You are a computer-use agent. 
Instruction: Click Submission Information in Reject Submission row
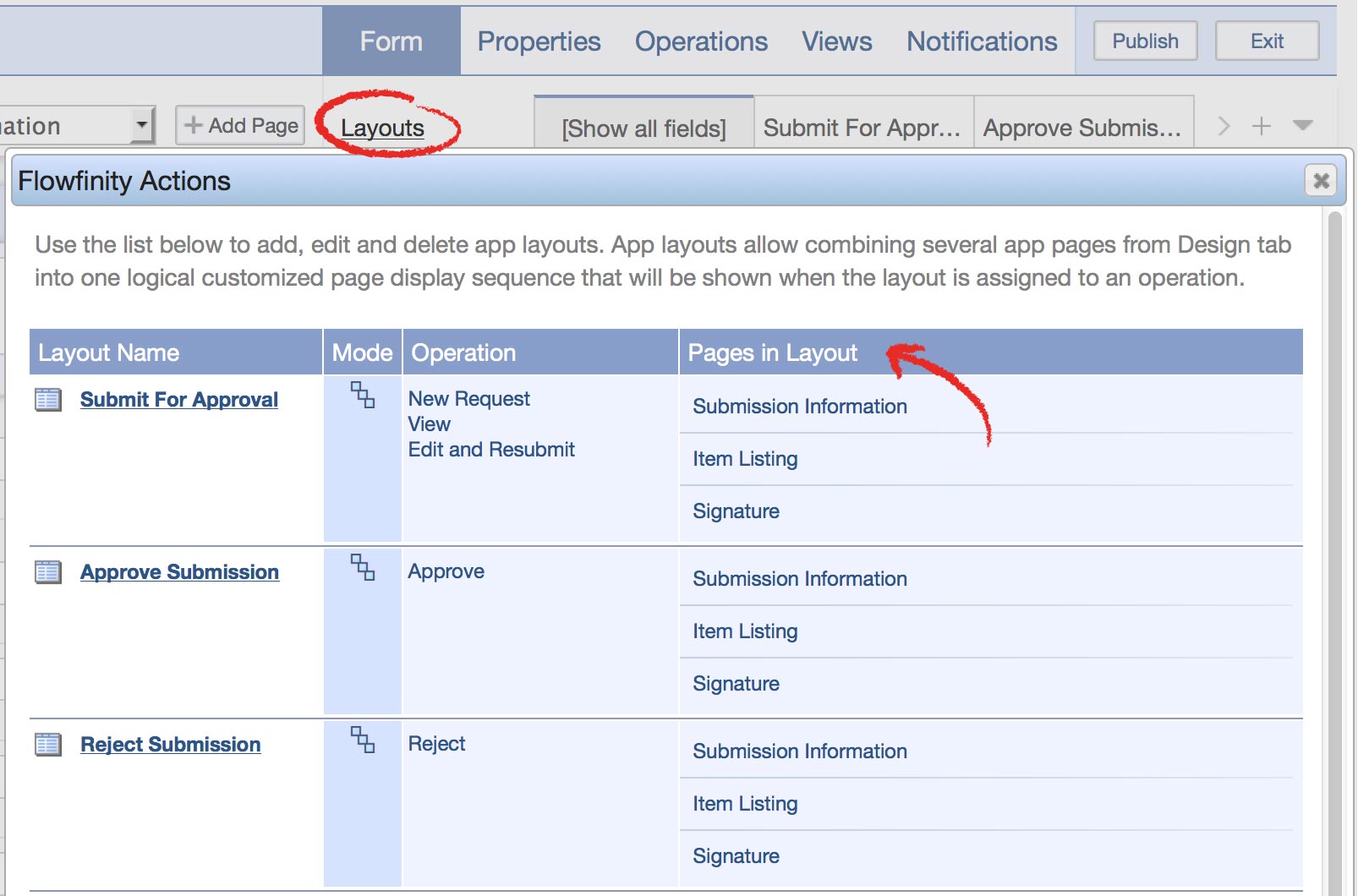pos(800,751)
